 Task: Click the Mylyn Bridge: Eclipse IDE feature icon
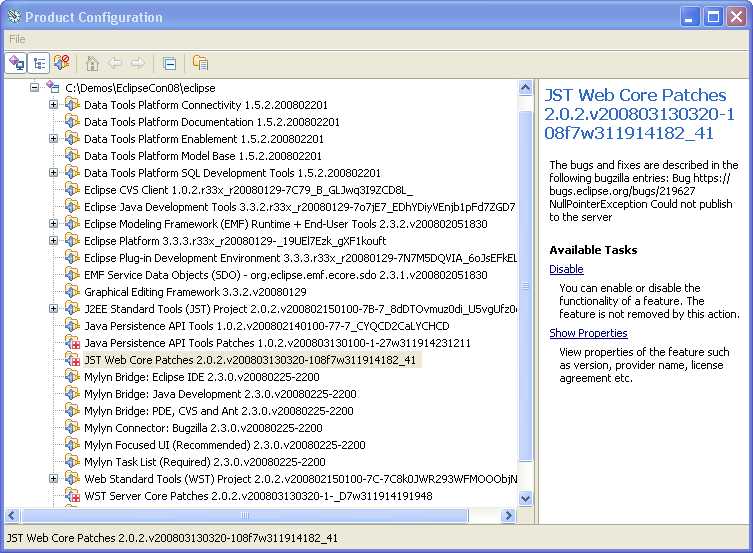tap(72, 377)
